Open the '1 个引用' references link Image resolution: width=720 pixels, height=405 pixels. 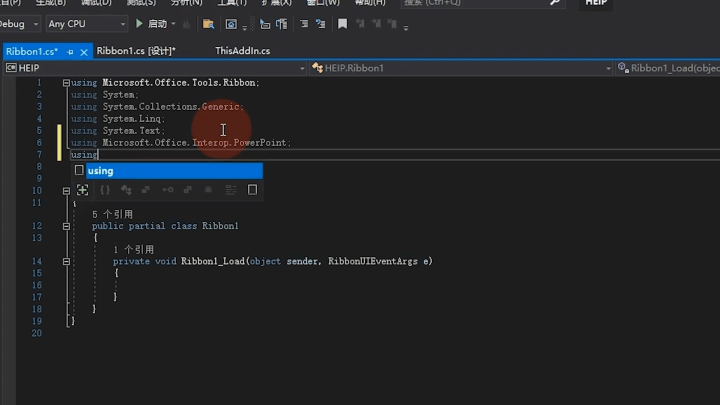(134, 250)
